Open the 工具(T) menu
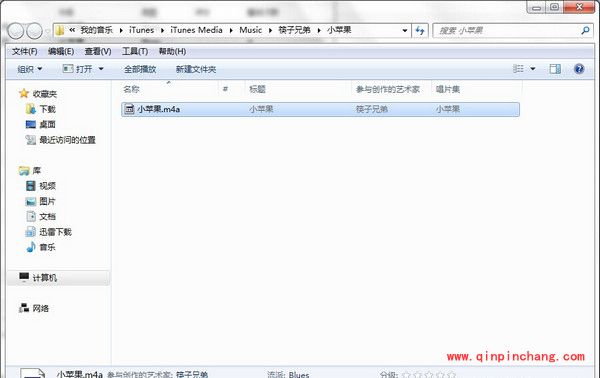Image resolution: width=600 pixels, height=378 pixels. 135,51
